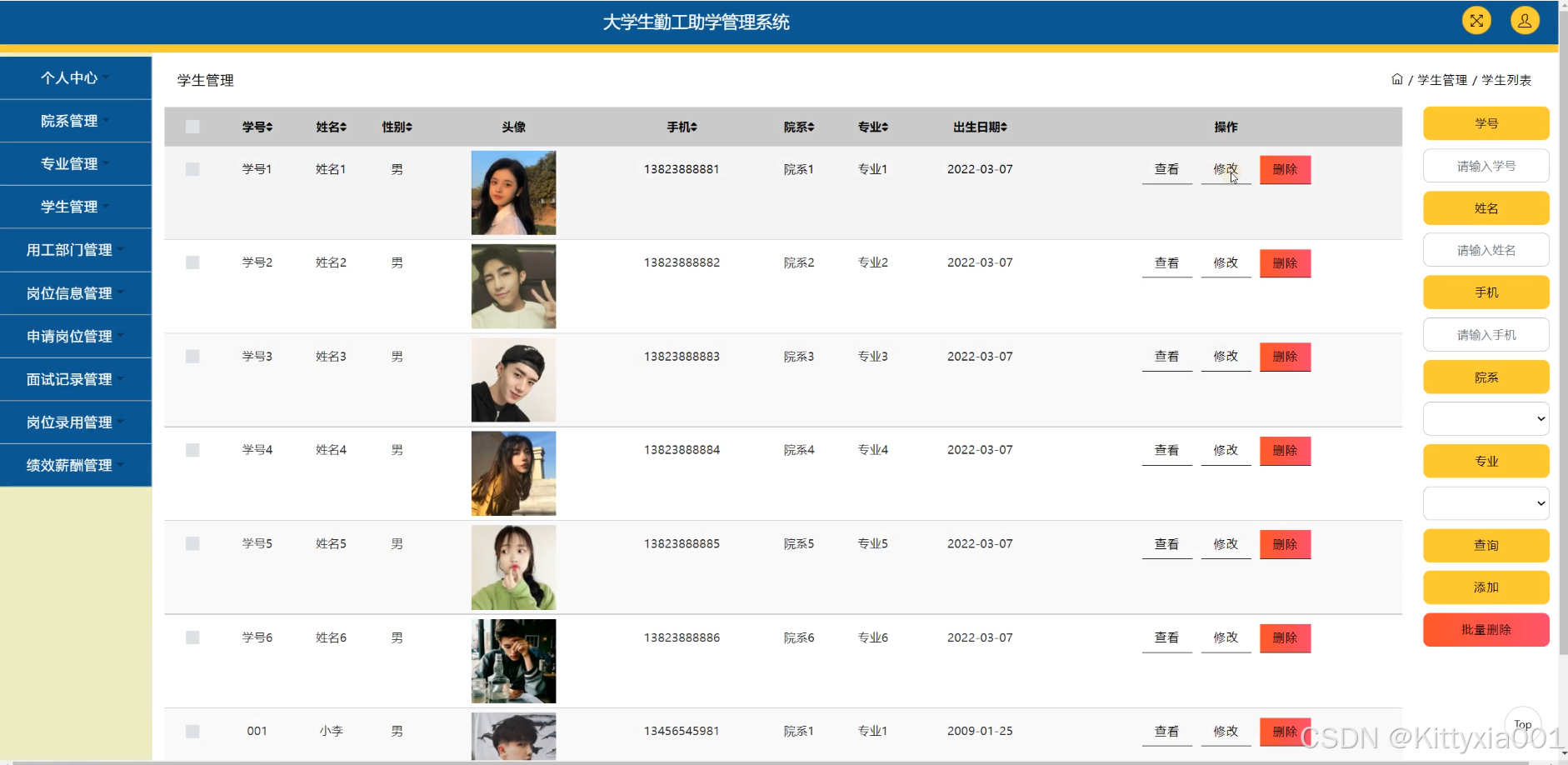This screenshot has width=1568, height=765.
Task: Open the user profile icon in header
Action: (1525, 21)
